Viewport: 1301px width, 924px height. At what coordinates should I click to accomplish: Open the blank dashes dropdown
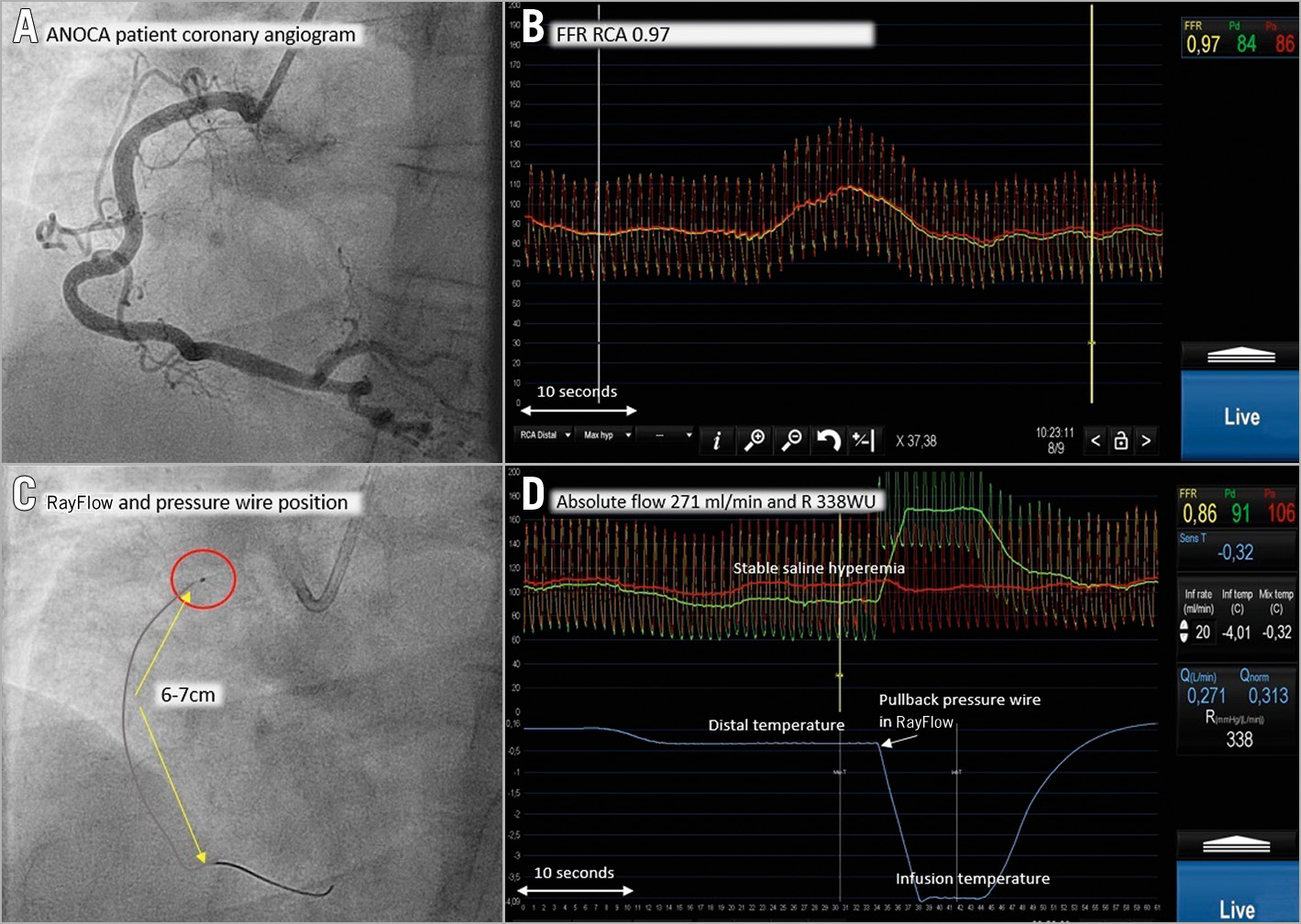click(668, 435)
